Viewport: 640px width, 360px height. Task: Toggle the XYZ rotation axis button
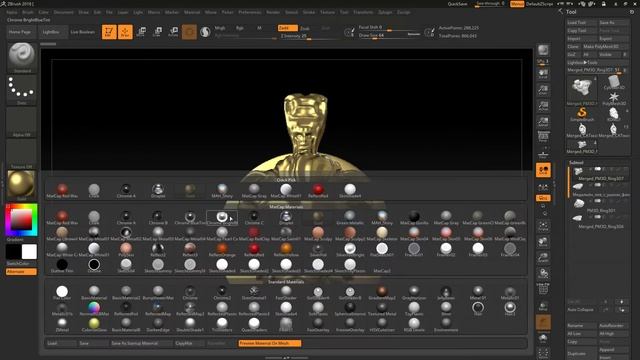[543, 198]
